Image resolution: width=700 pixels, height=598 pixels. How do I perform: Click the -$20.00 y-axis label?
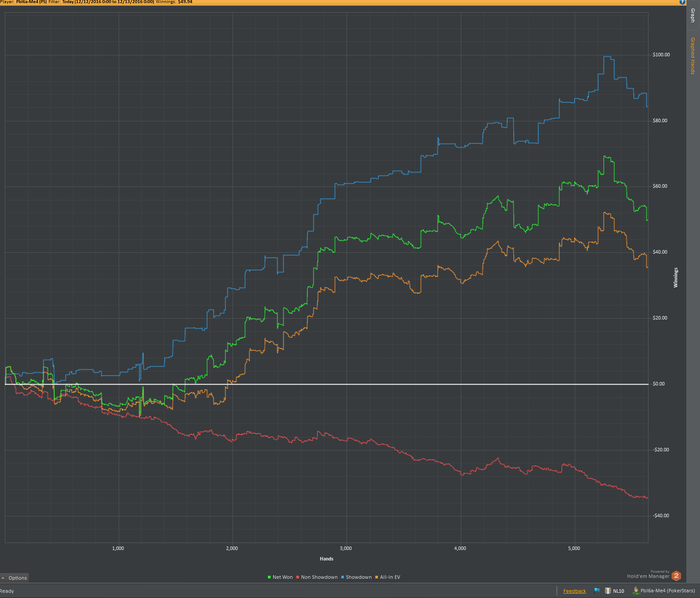(661, 450)
